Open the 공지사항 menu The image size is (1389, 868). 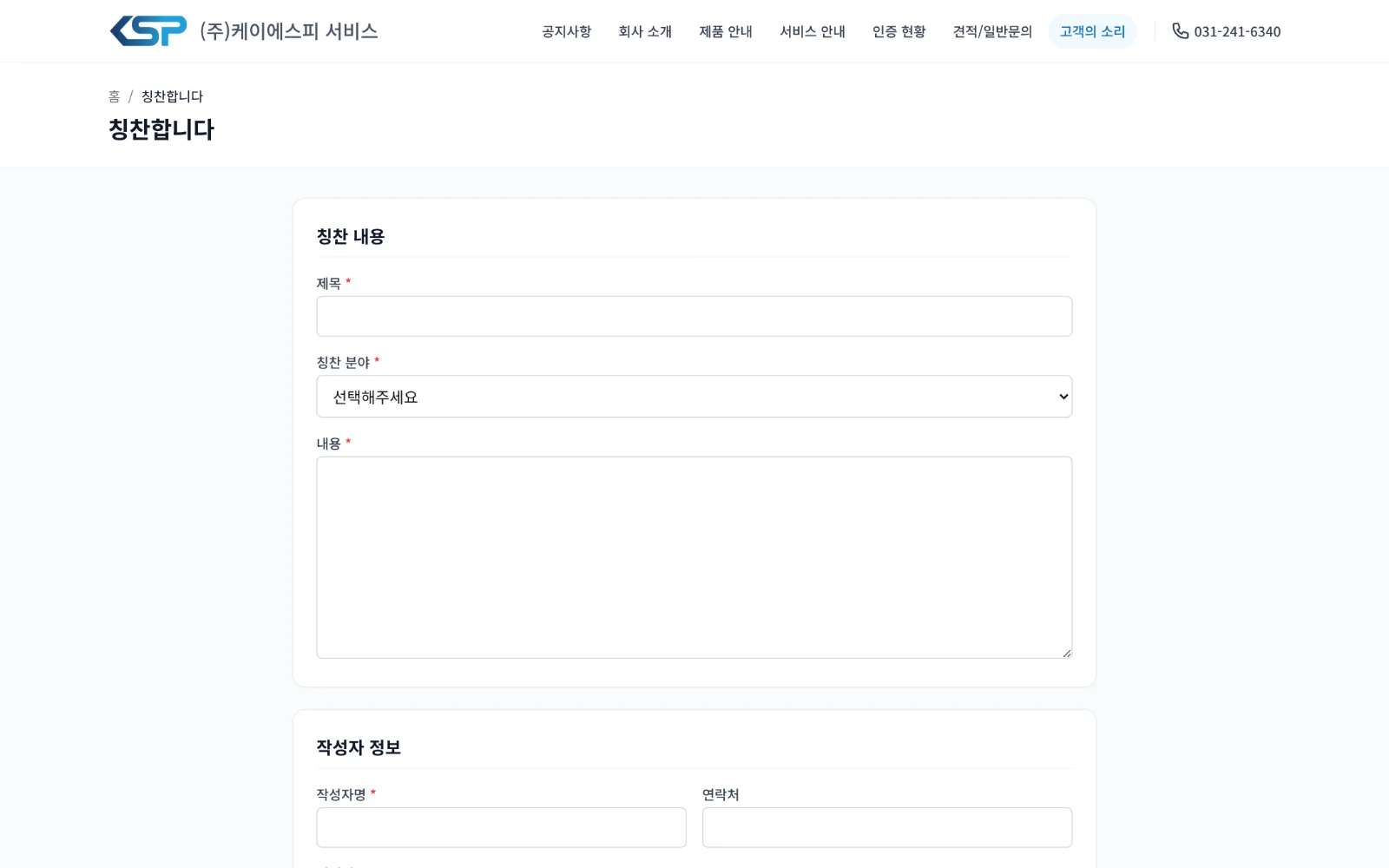[x=566, y=31]
